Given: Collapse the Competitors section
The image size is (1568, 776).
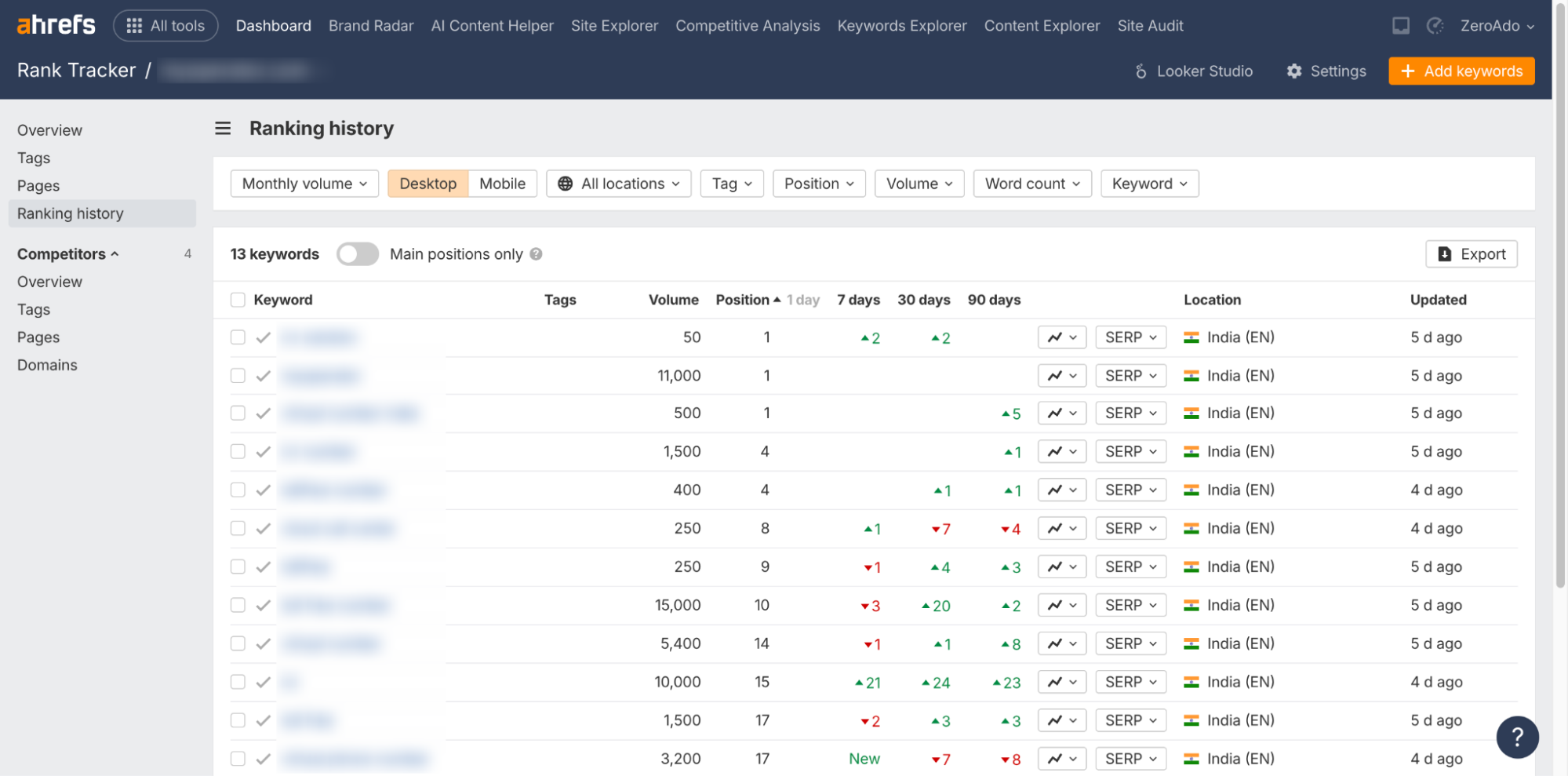Looking at the screenshot, I should point(68,254).
